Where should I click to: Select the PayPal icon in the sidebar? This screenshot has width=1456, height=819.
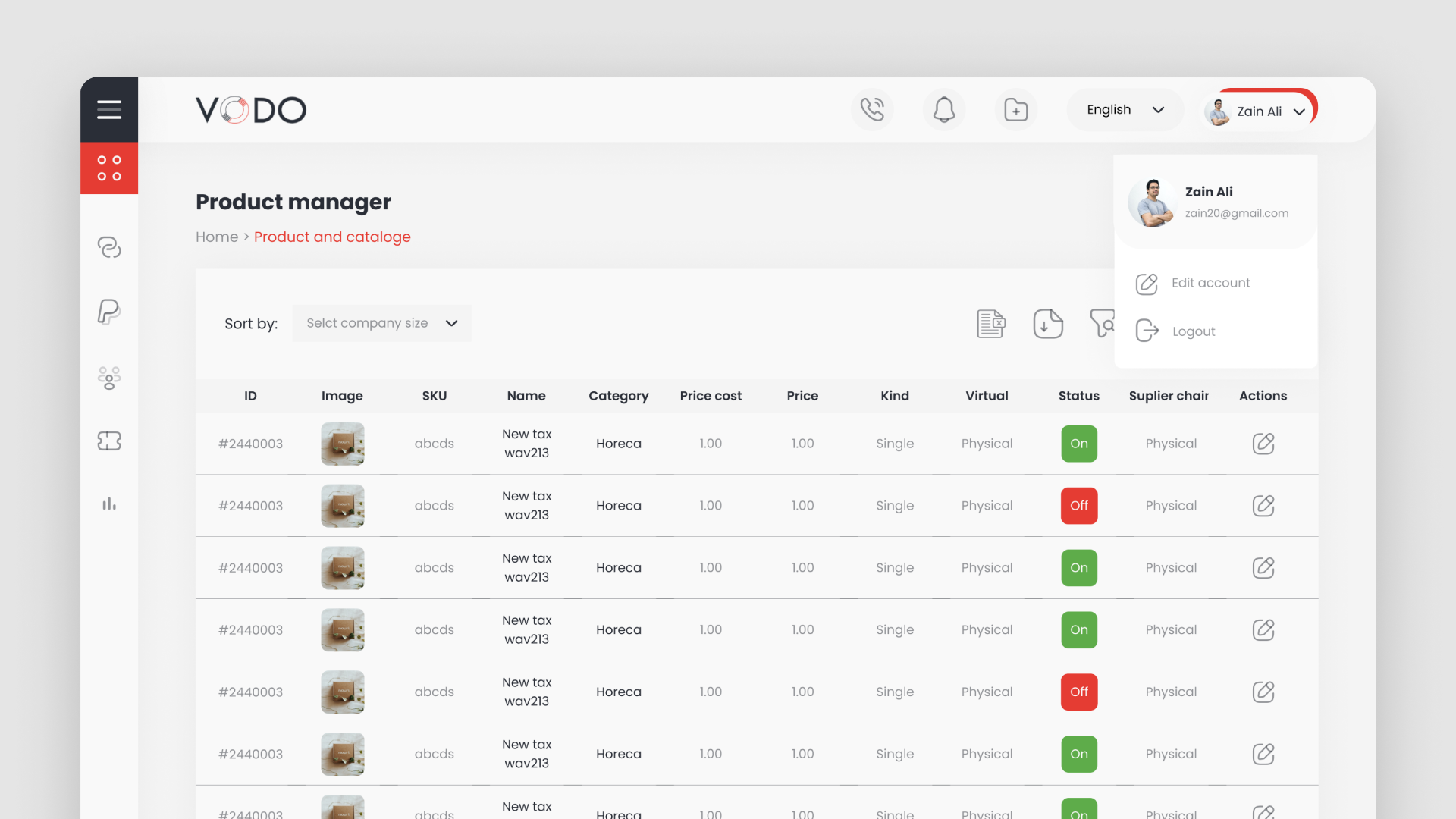point(109,312)
